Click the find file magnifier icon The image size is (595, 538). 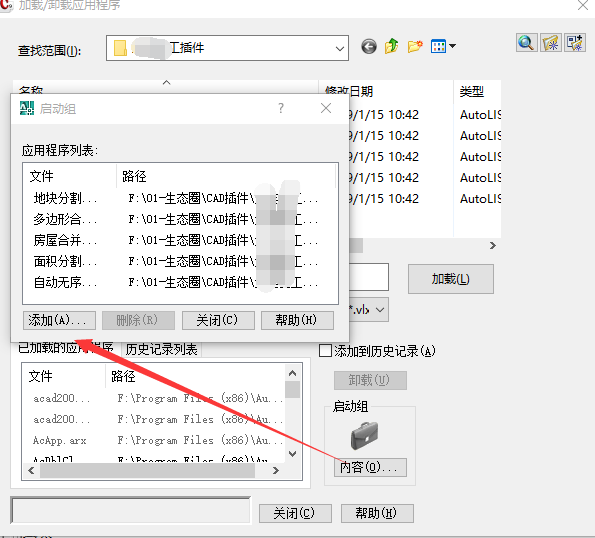click(526, 43)
